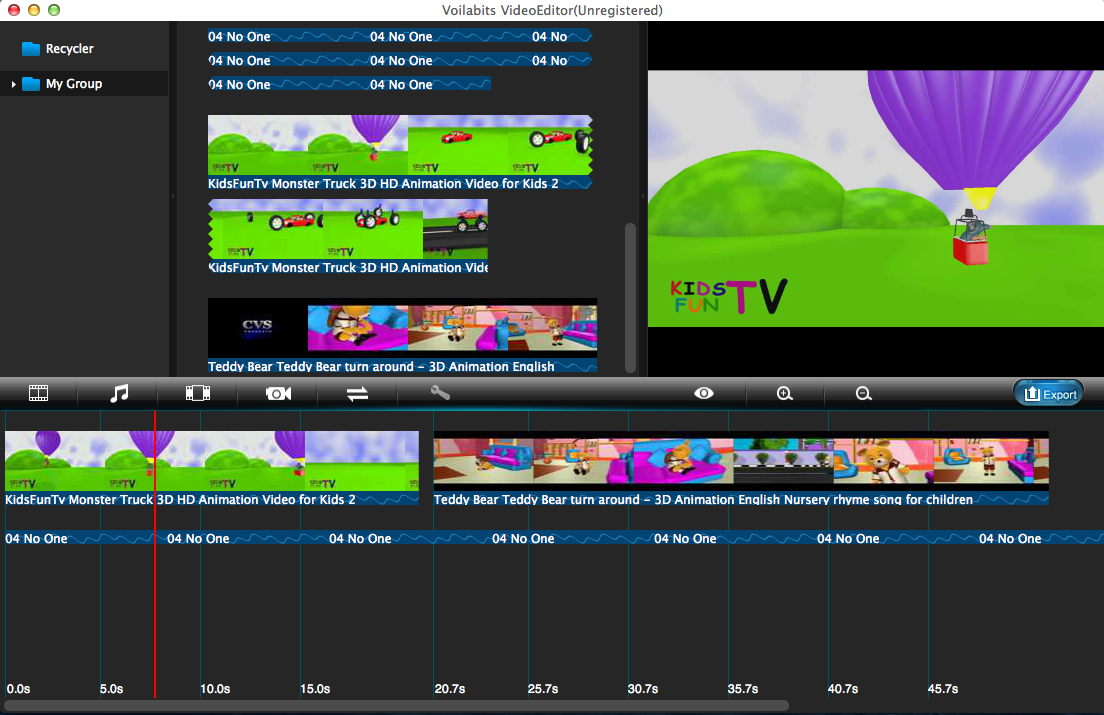This screenshot has width=1104, height=715.
Task: Select the truncated KidsFunTv Monster Truck library clip
Action: (x=348, y=236)
